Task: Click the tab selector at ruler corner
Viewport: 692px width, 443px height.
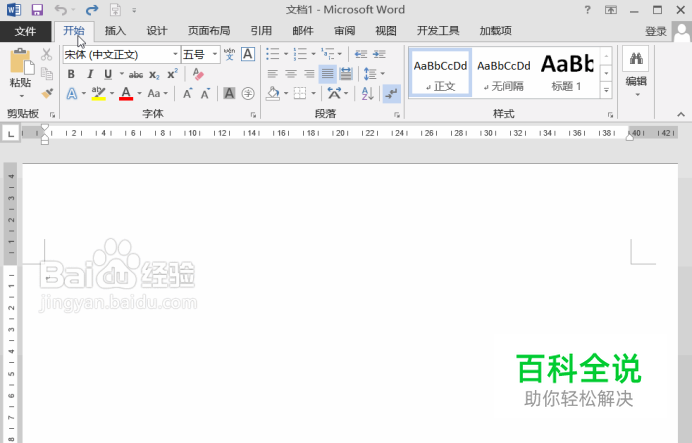Action: (11, 133)
